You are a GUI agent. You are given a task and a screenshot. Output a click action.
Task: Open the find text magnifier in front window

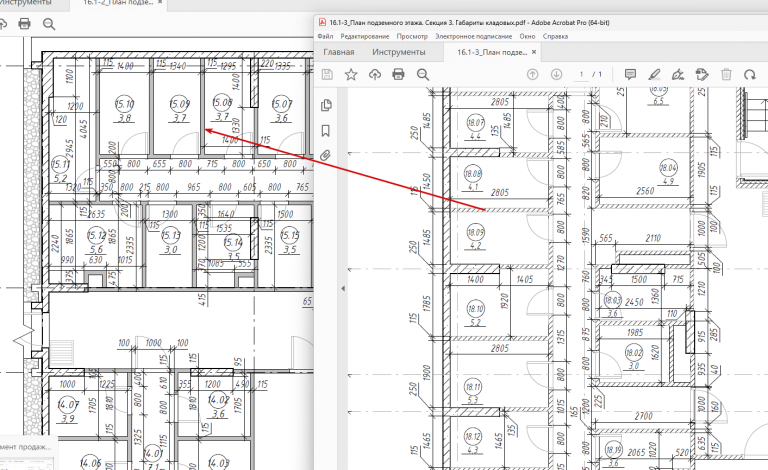coord(423,74)
